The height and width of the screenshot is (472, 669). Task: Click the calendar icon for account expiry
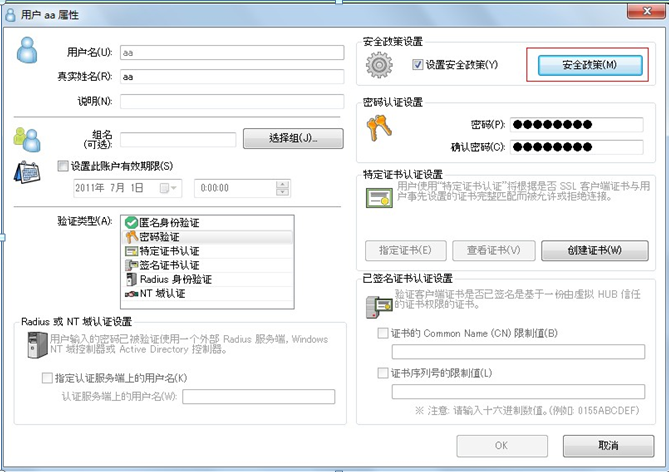[27, 172]
